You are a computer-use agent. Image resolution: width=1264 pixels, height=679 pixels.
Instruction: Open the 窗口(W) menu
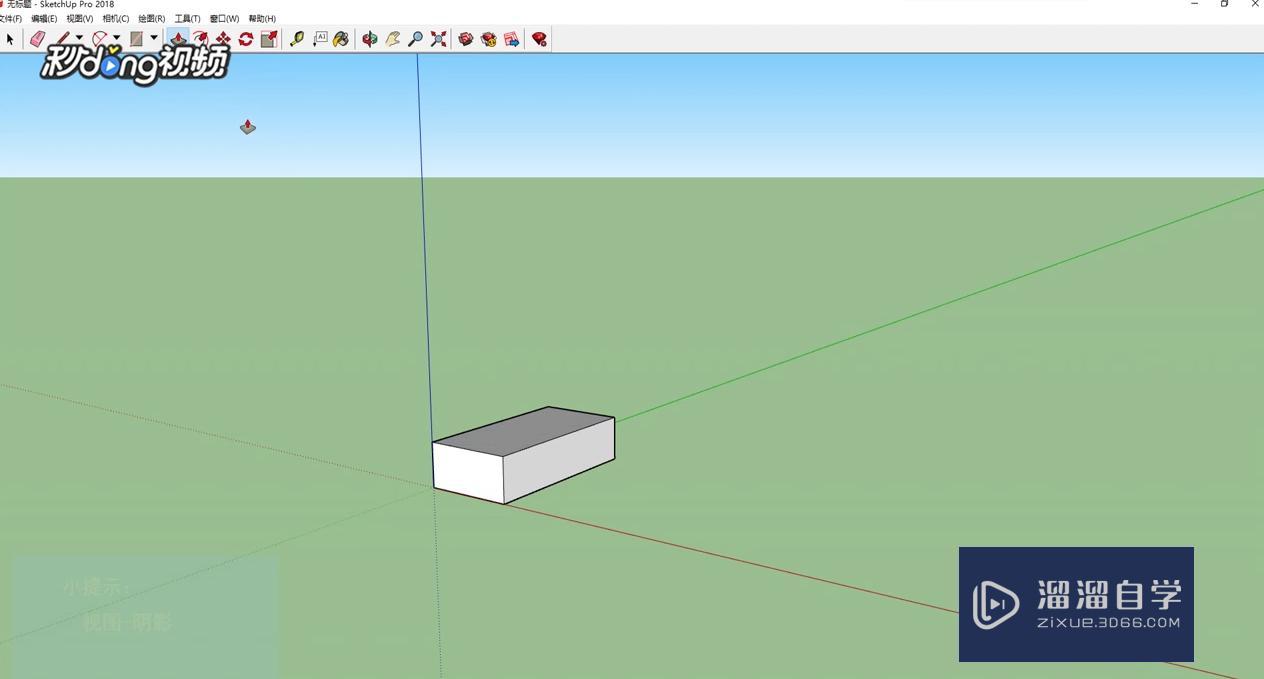225,18
